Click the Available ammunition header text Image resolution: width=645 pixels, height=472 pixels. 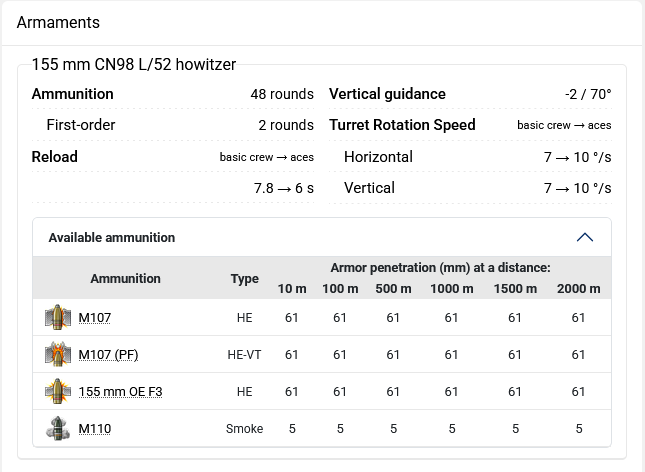pyautogui.click(x=112, y=238)
